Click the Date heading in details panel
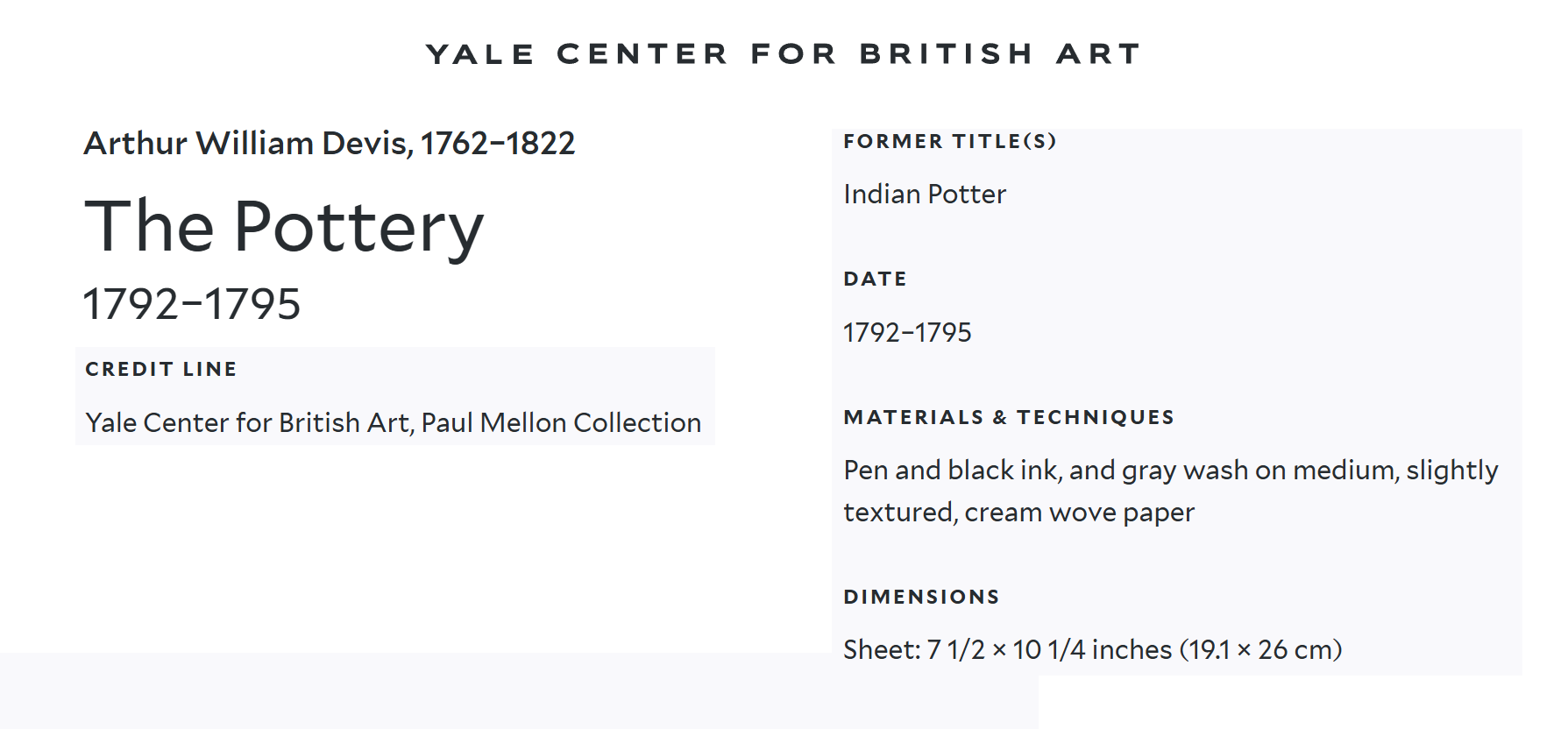This screenshot has height=729, width=1568. pyautogui.click(x=875, y=279)
